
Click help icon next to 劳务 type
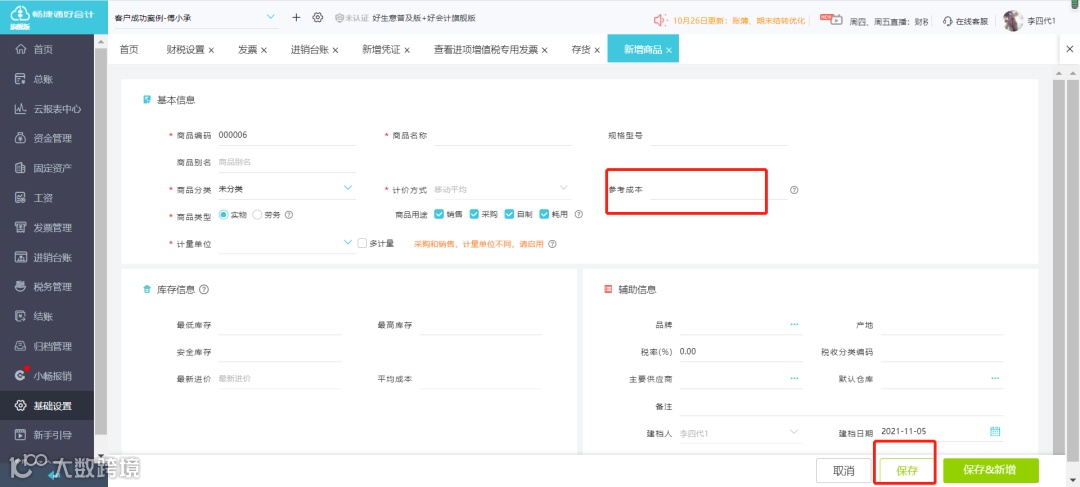tap(289, 214)
